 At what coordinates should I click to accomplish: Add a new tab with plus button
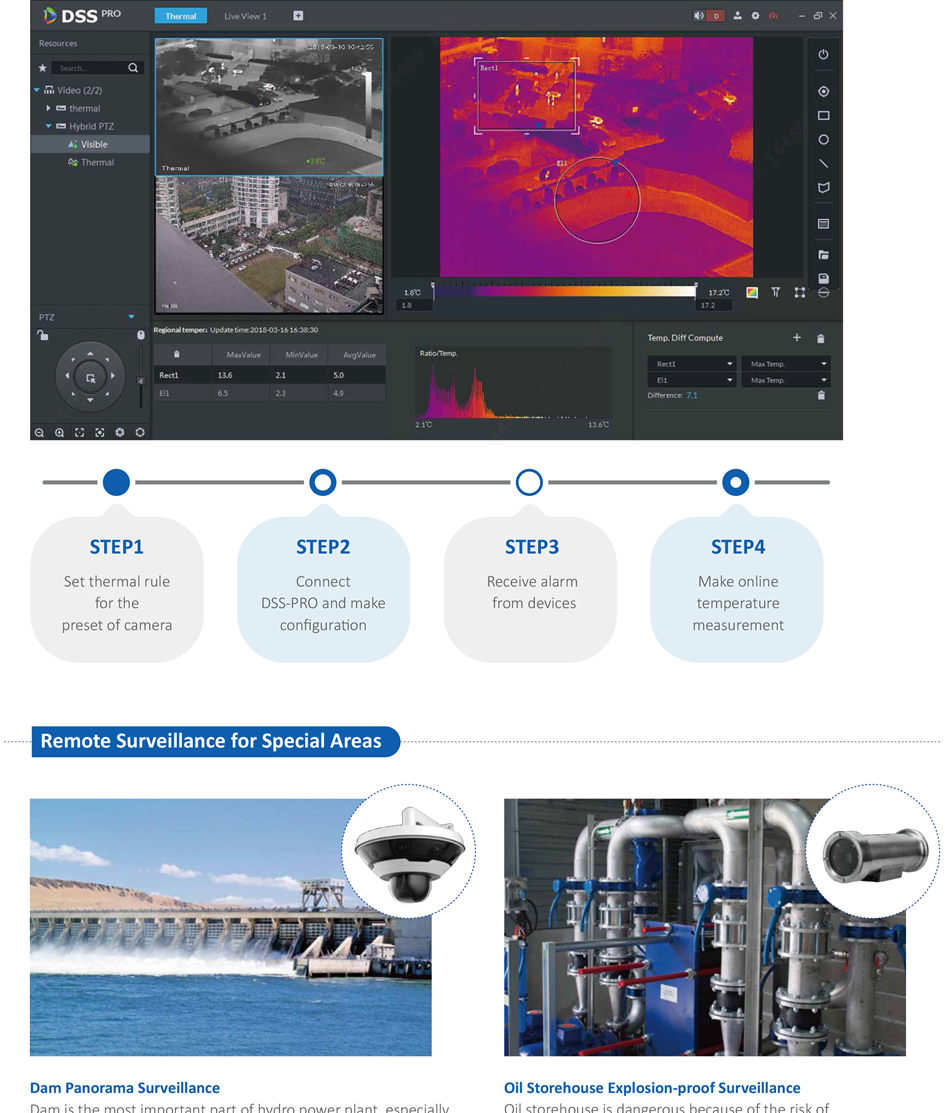(x=298, y=16)
